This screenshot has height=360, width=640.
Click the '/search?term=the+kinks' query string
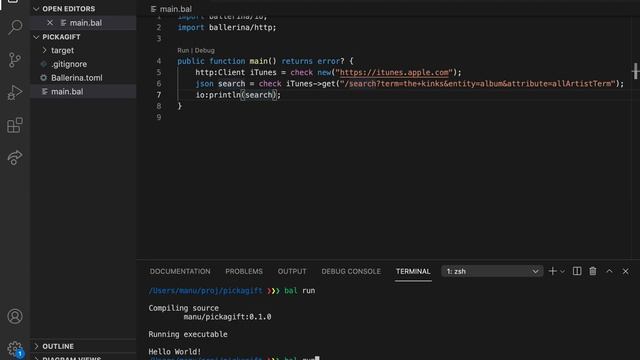pyautogui.click(x=394, y=84)
